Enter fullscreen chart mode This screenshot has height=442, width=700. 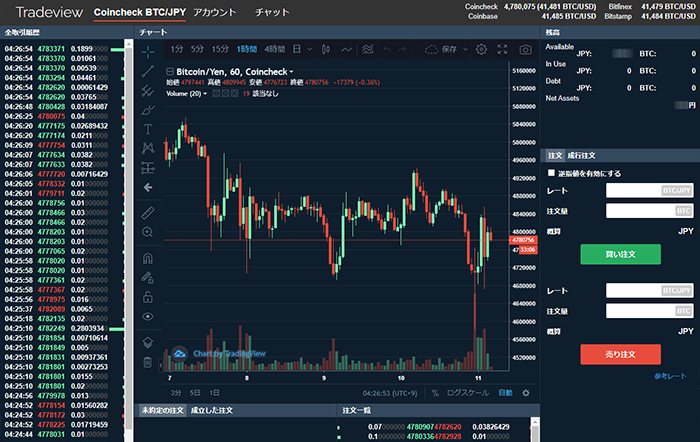pyautogui.click(x=502, y=50)
